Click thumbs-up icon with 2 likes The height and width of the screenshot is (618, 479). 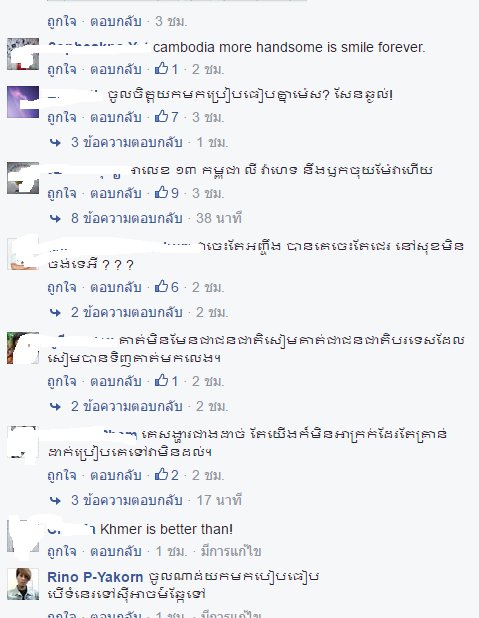[x=161, y=475]
